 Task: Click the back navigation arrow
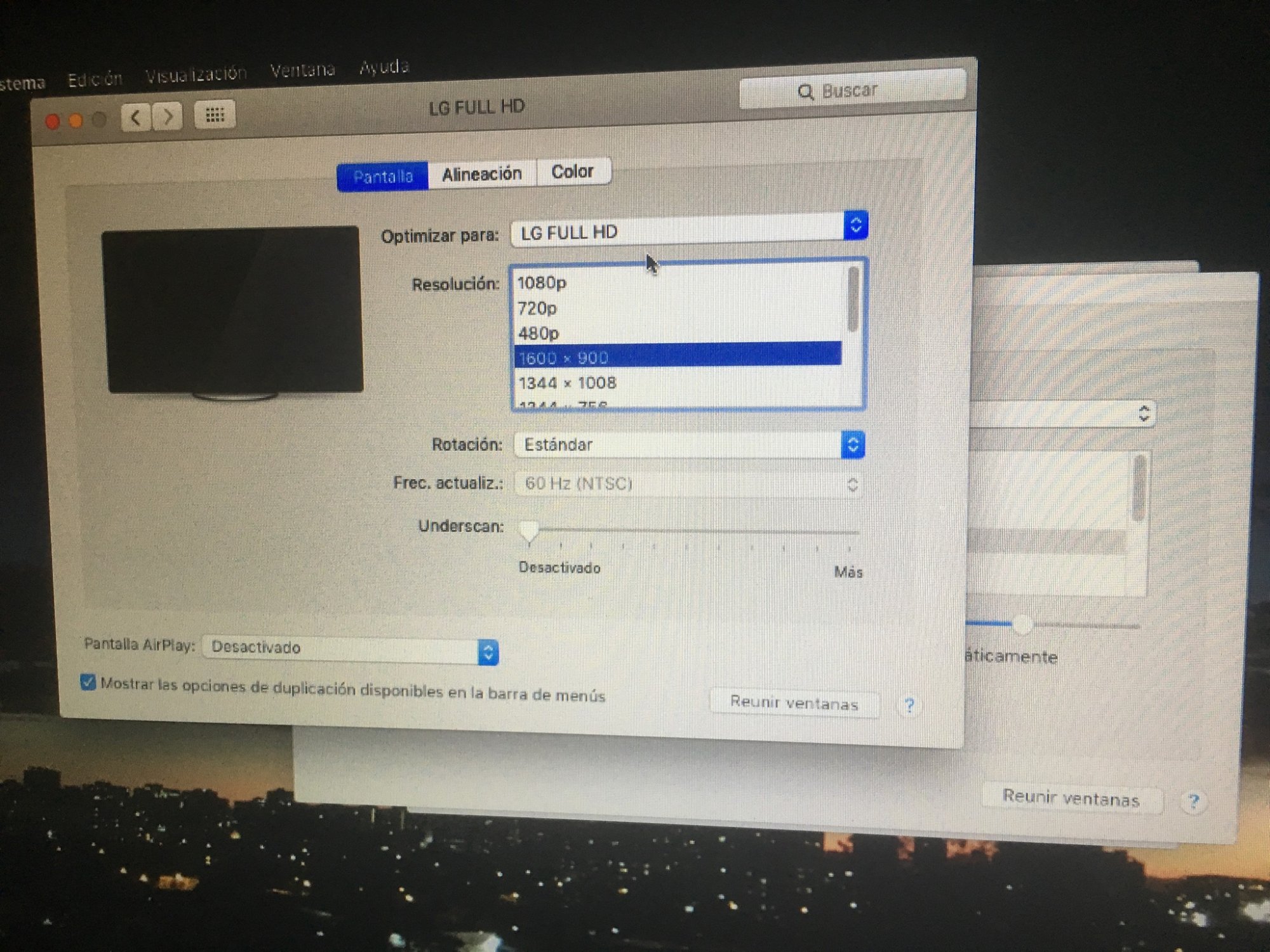(x=135, y=117)
